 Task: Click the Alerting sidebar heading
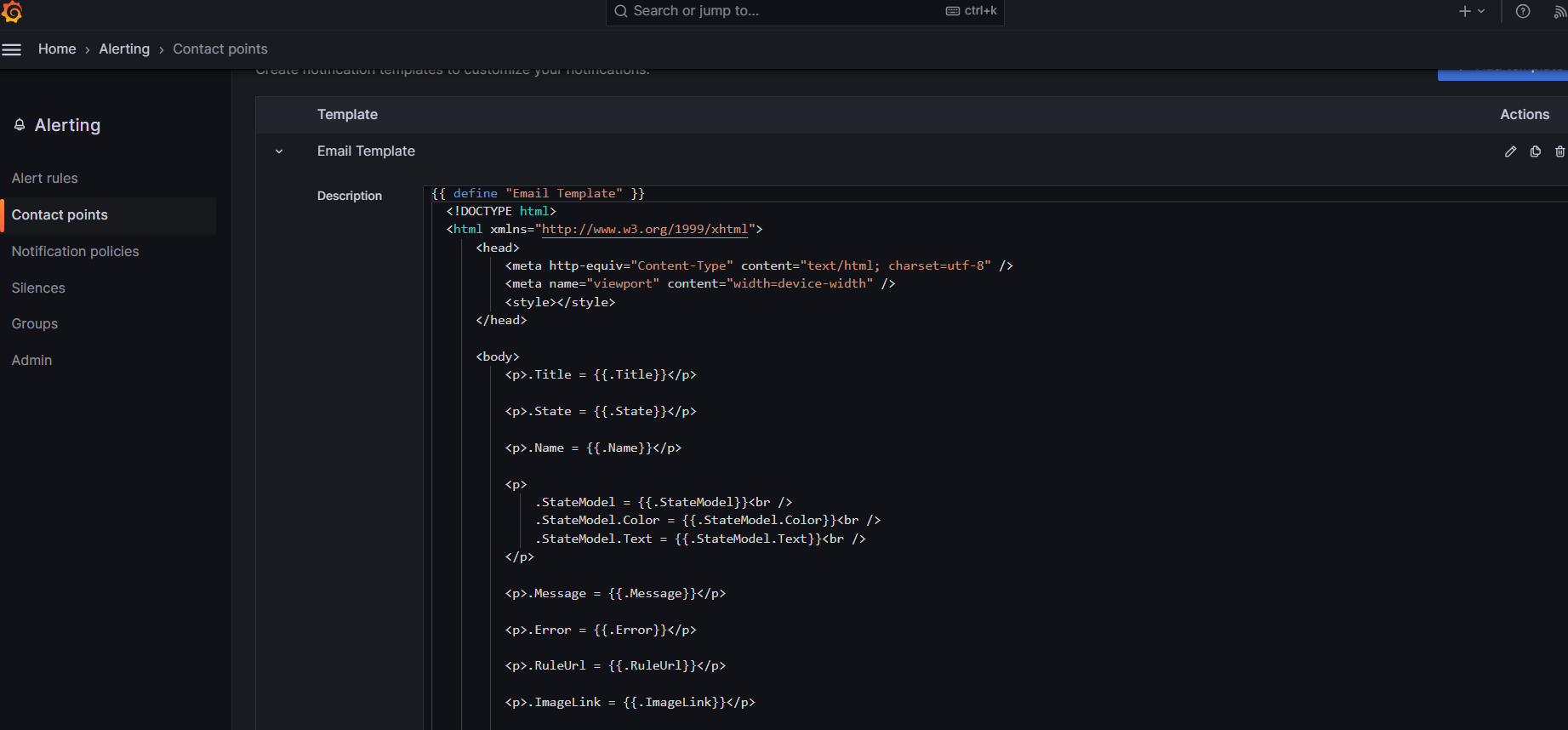coord(67,125)
